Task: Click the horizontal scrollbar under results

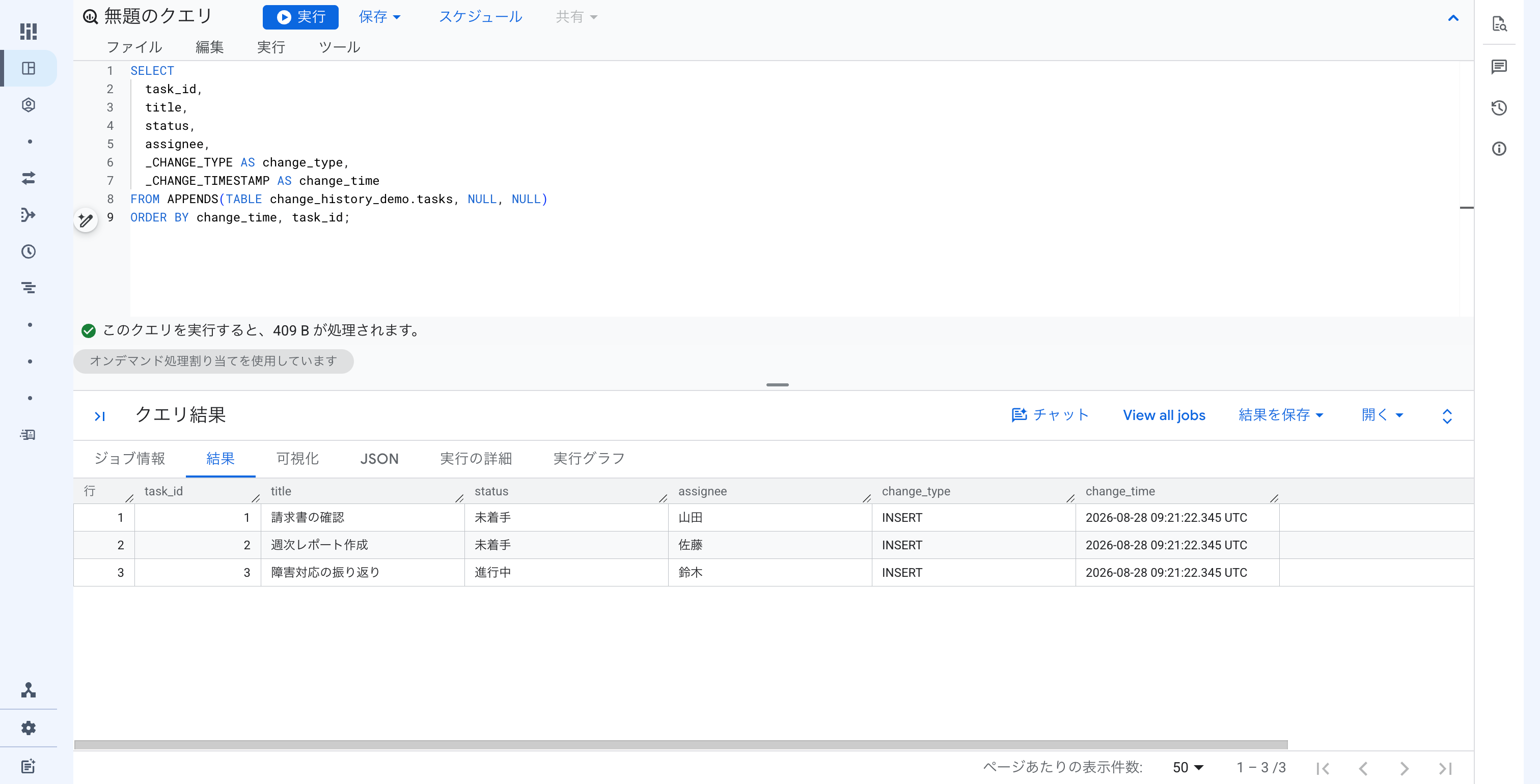Action: (680, 745)
